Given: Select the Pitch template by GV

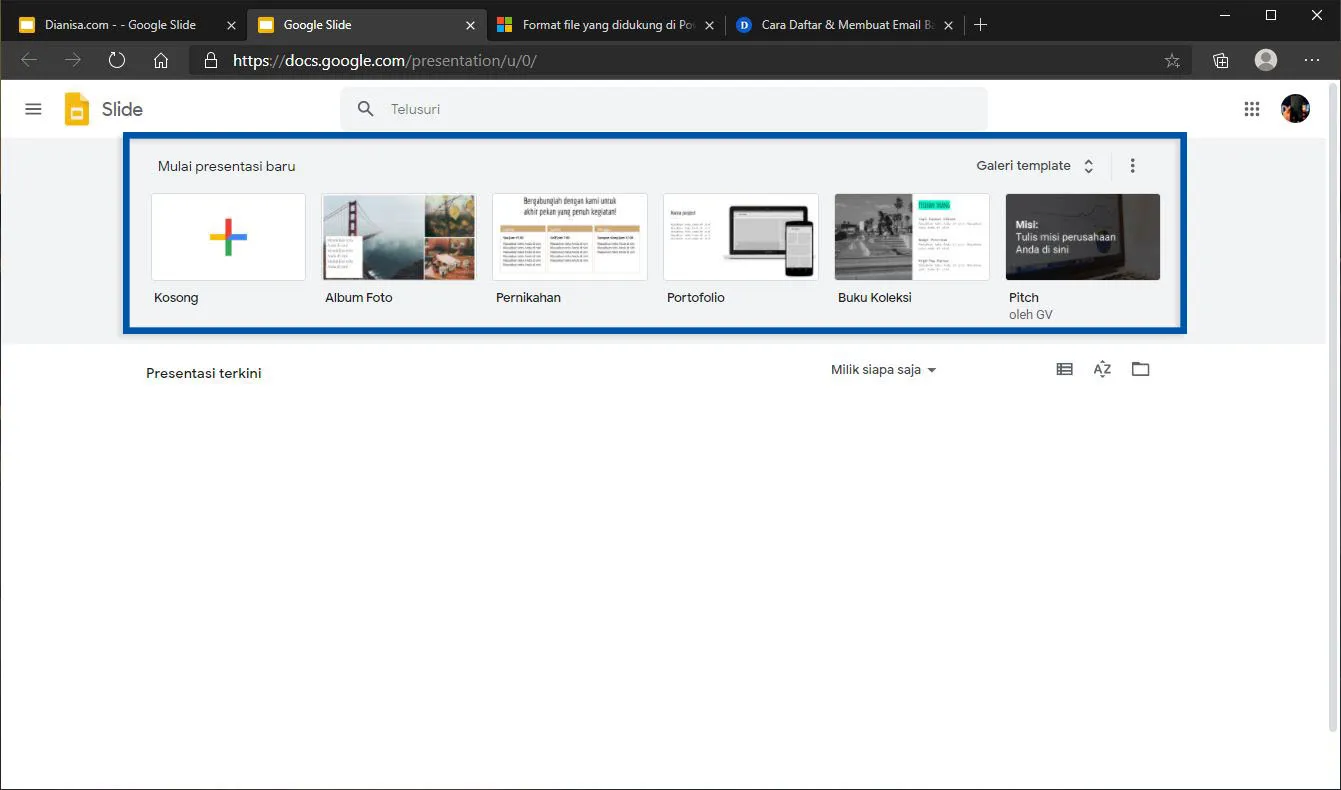Looking at the screenshot, I should coord(1082,236).
